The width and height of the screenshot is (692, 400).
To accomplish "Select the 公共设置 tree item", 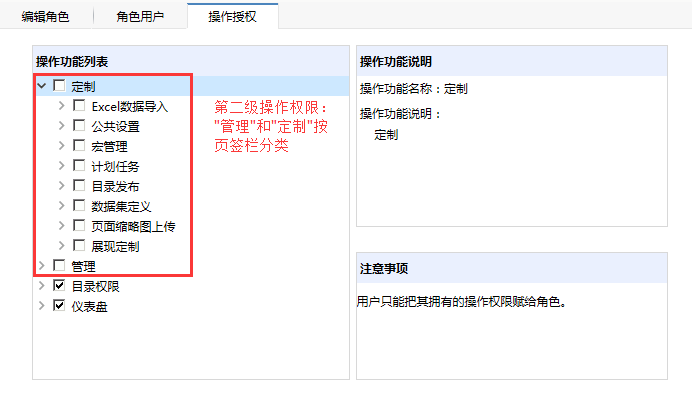I will tap(116, 127).
